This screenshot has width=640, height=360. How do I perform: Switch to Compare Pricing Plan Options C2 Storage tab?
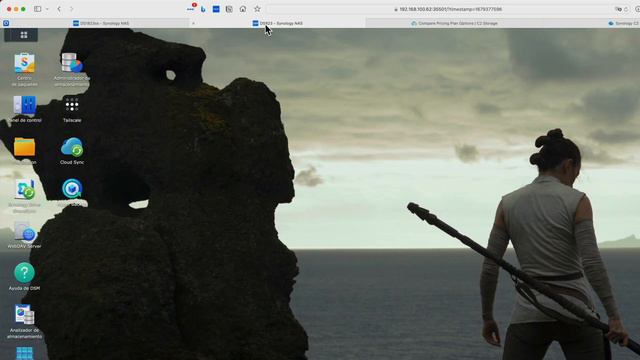454,23
